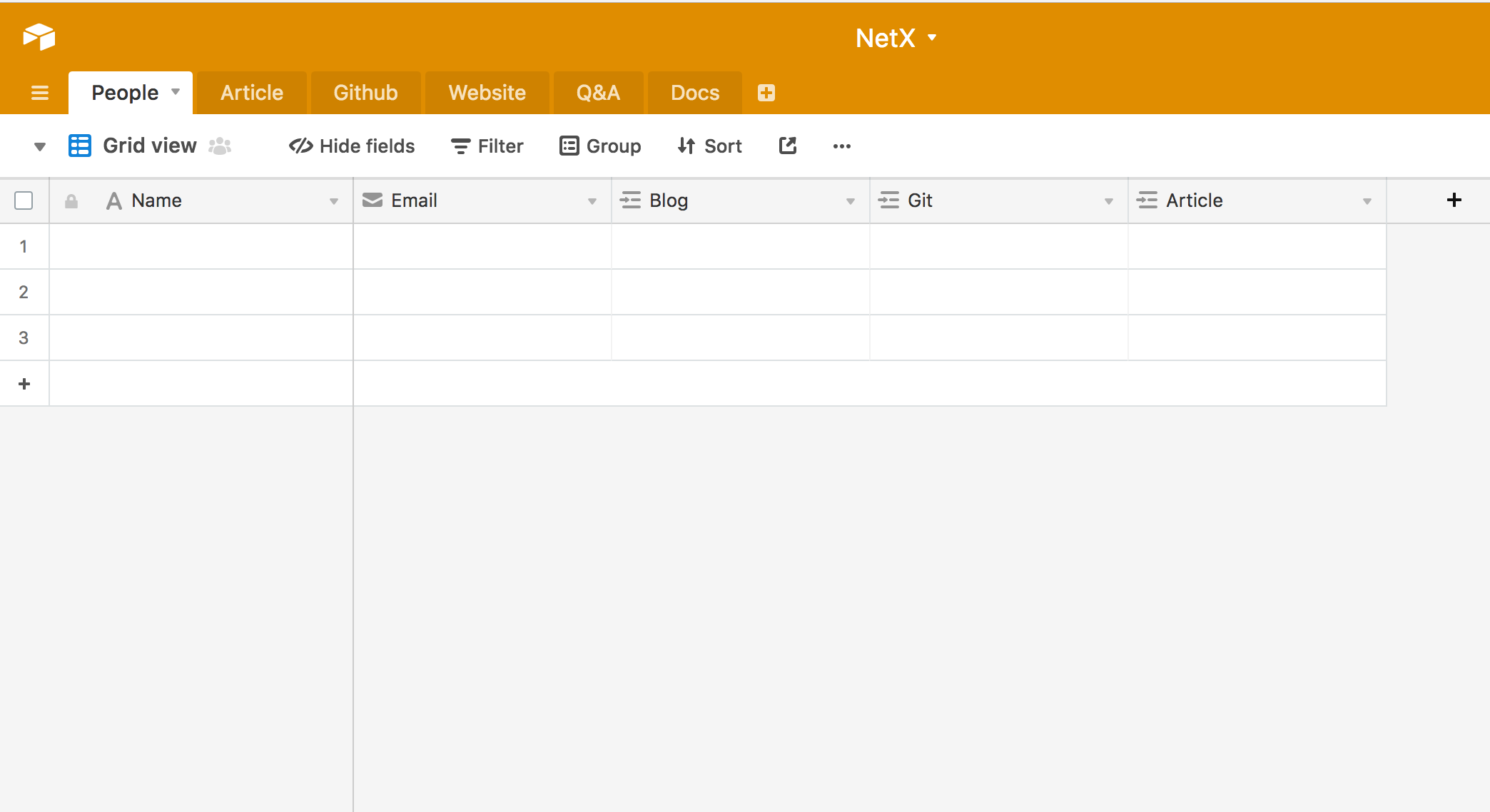
Task: Open the Group records button
Action: (x=600, y=146)
